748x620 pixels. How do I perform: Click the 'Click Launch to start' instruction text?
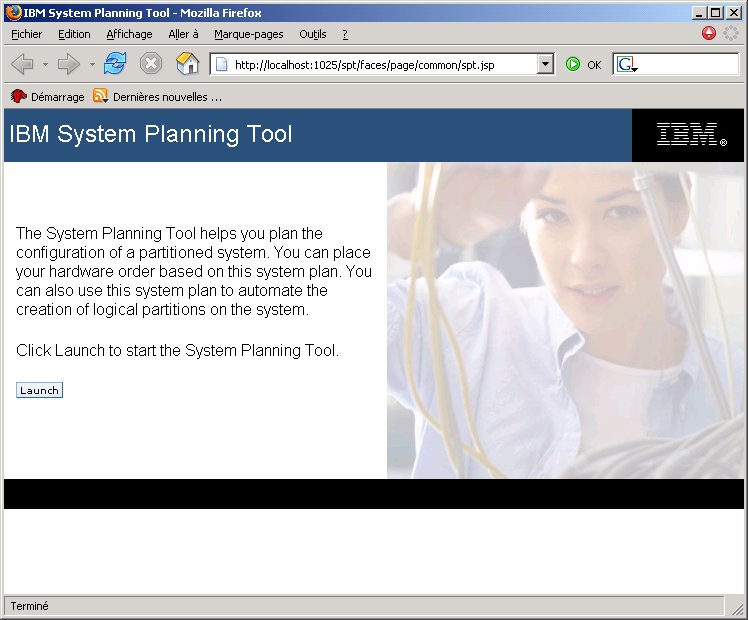click(x=177, y=351)
